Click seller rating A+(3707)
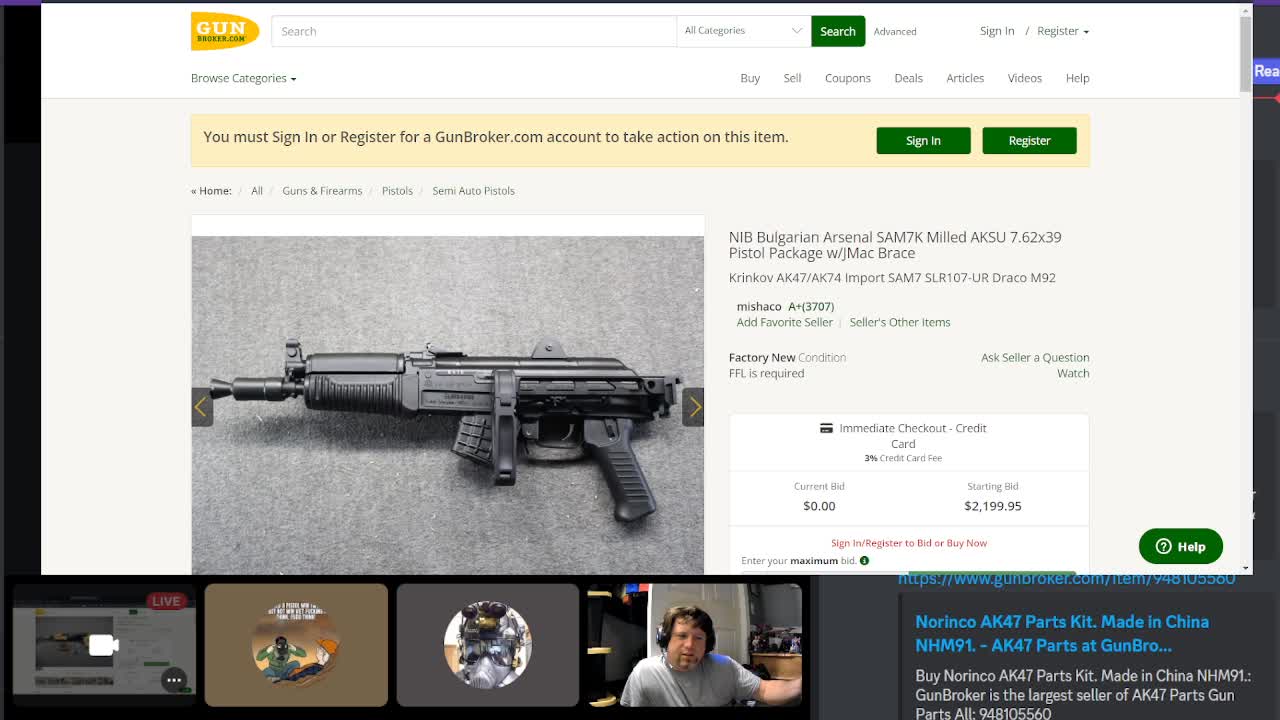This screenshot has width=1280, height=720. point(811,307)
